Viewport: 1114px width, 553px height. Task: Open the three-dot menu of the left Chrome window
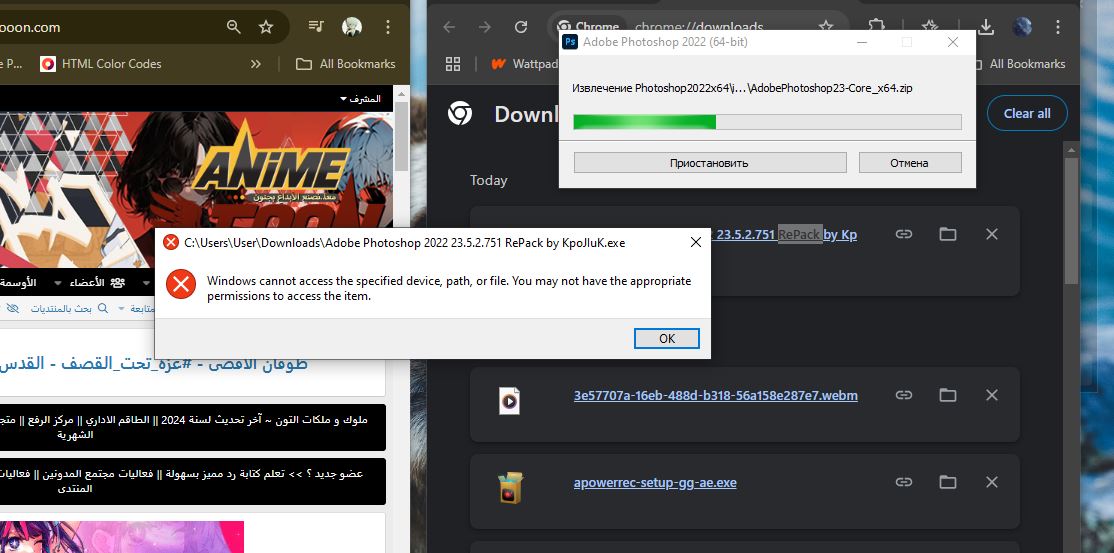click(x=388, y=27)
